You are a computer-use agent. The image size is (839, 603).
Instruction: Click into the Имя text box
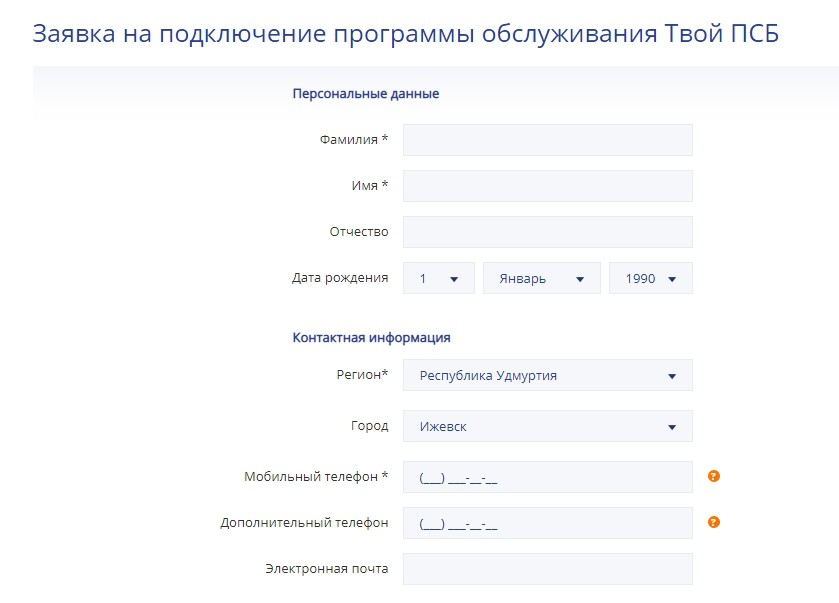pos(547,186)
